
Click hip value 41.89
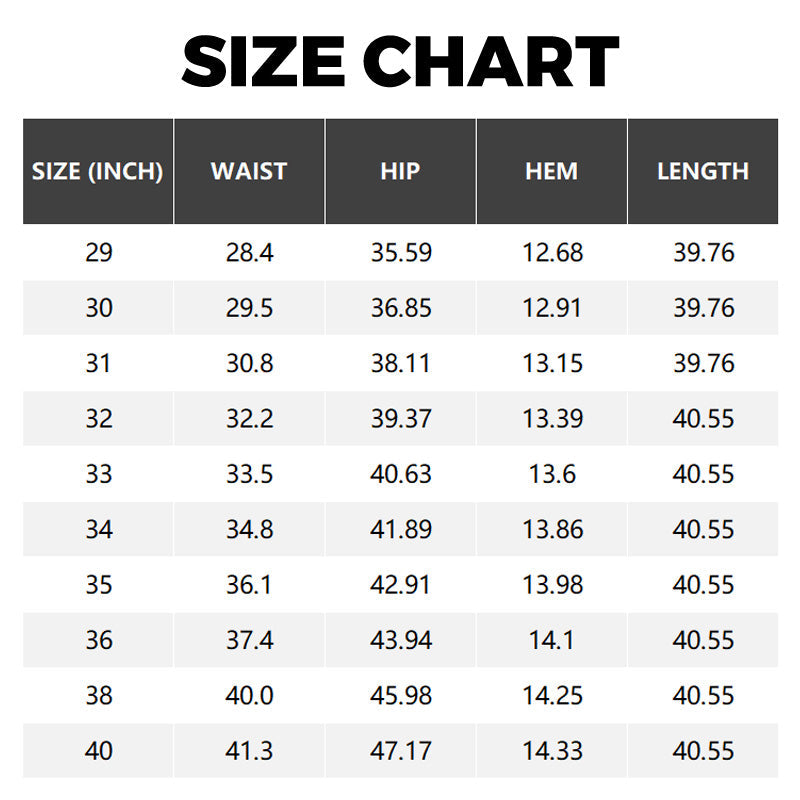click(401, 530)
